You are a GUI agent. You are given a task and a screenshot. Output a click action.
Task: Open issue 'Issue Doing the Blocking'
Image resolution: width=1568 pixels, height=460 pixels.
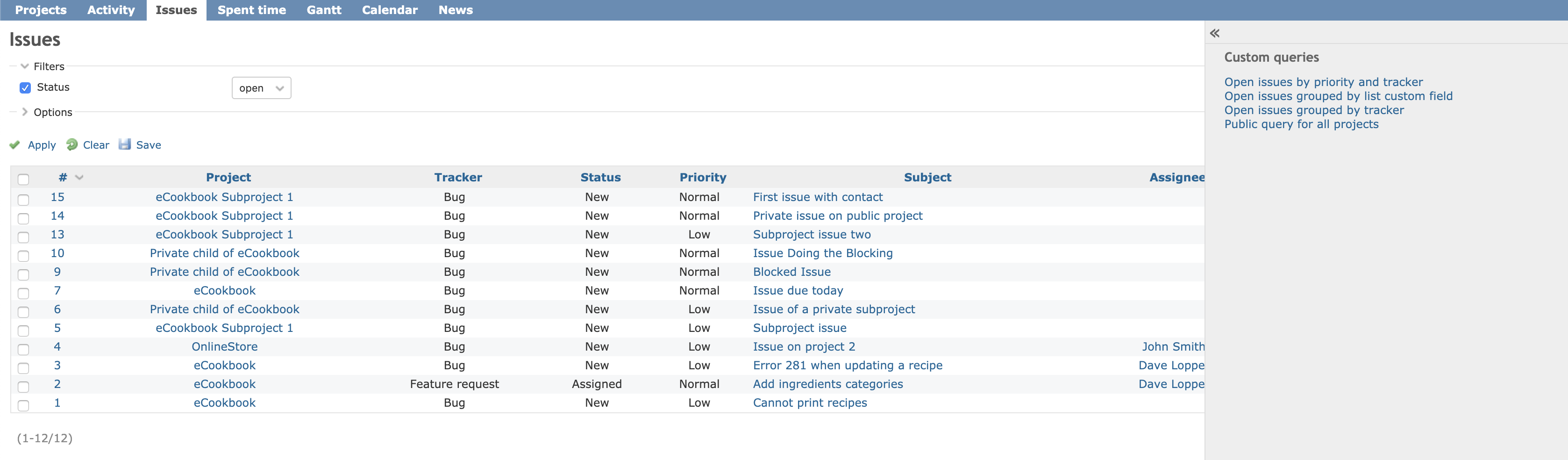pyautogui.click(x=822, y=253)
